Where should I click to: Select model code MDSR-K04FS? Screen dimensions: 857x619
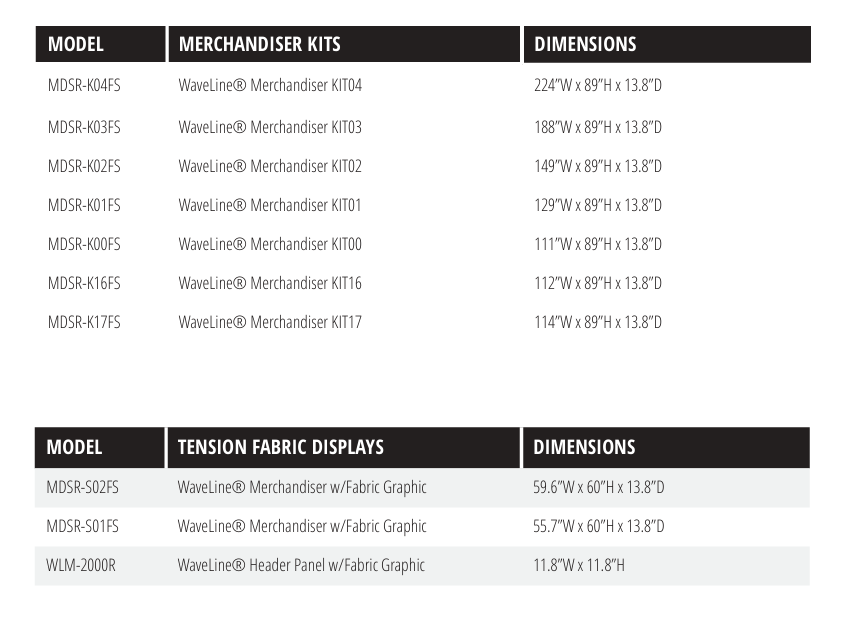pos(84,86)
